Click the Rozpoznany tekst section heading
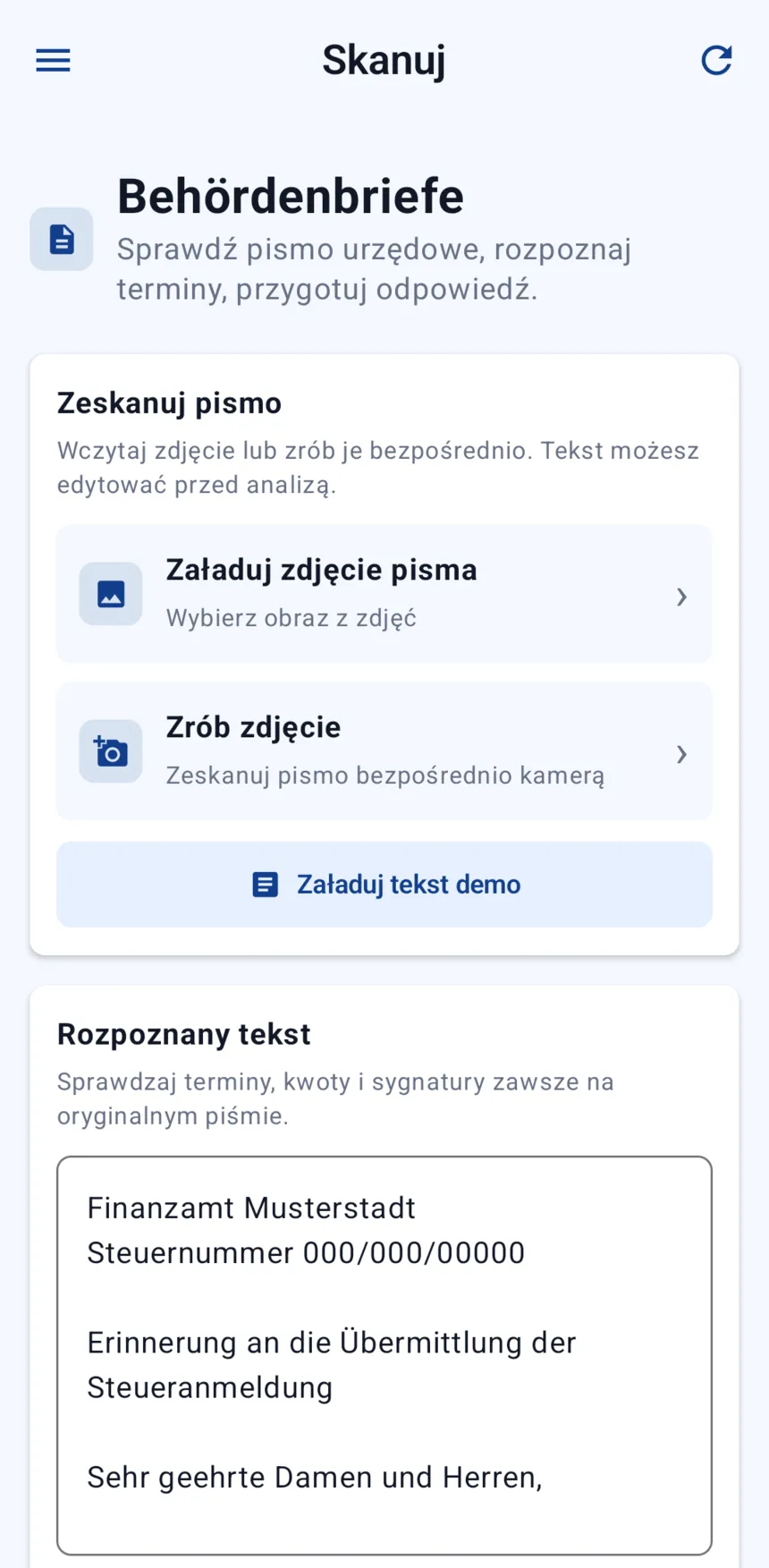The height and width of the screenshot is (1568, 769). (183, 1034)
